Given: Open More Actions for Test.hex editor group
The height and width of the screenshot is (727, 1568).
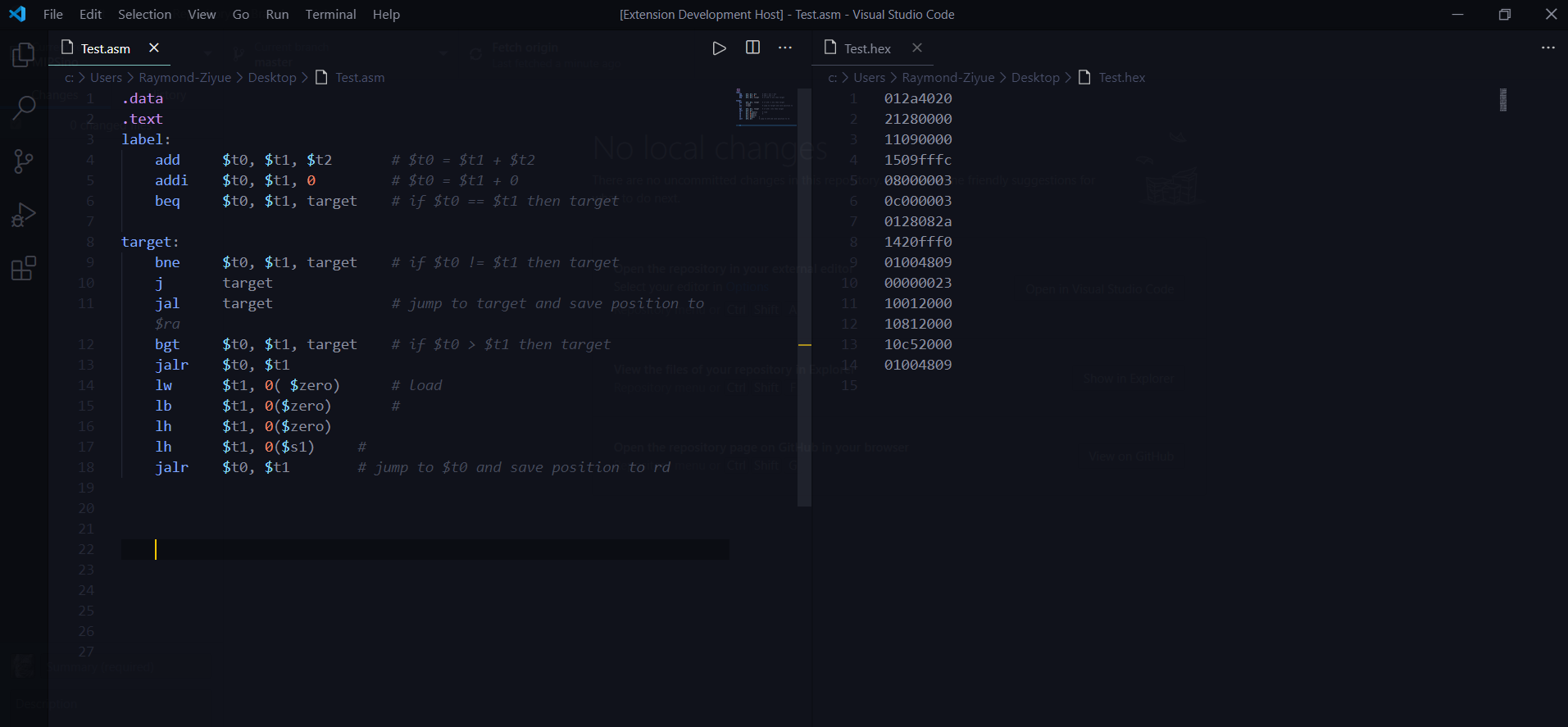Looking at the screenshot, I should click(x=1548, y=48).
